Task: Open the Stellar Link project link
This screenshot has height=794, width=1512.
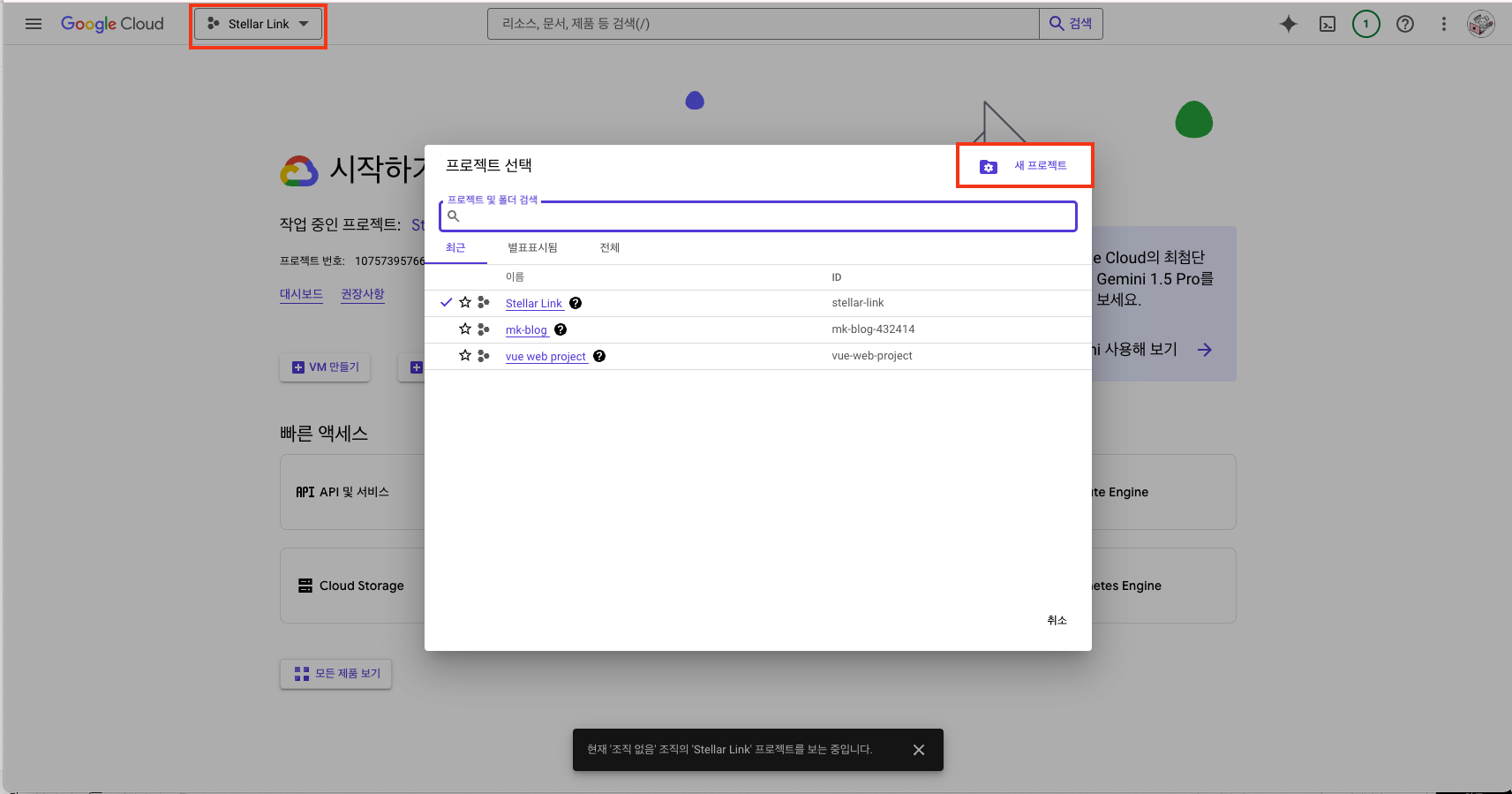Action: point(534,303)
